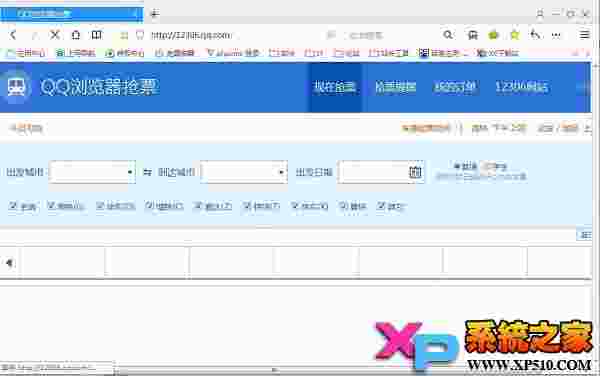This screenshot has width=600, height=376.
Task: Open the 我的订单 tab
Action: (x=455, y=87)
